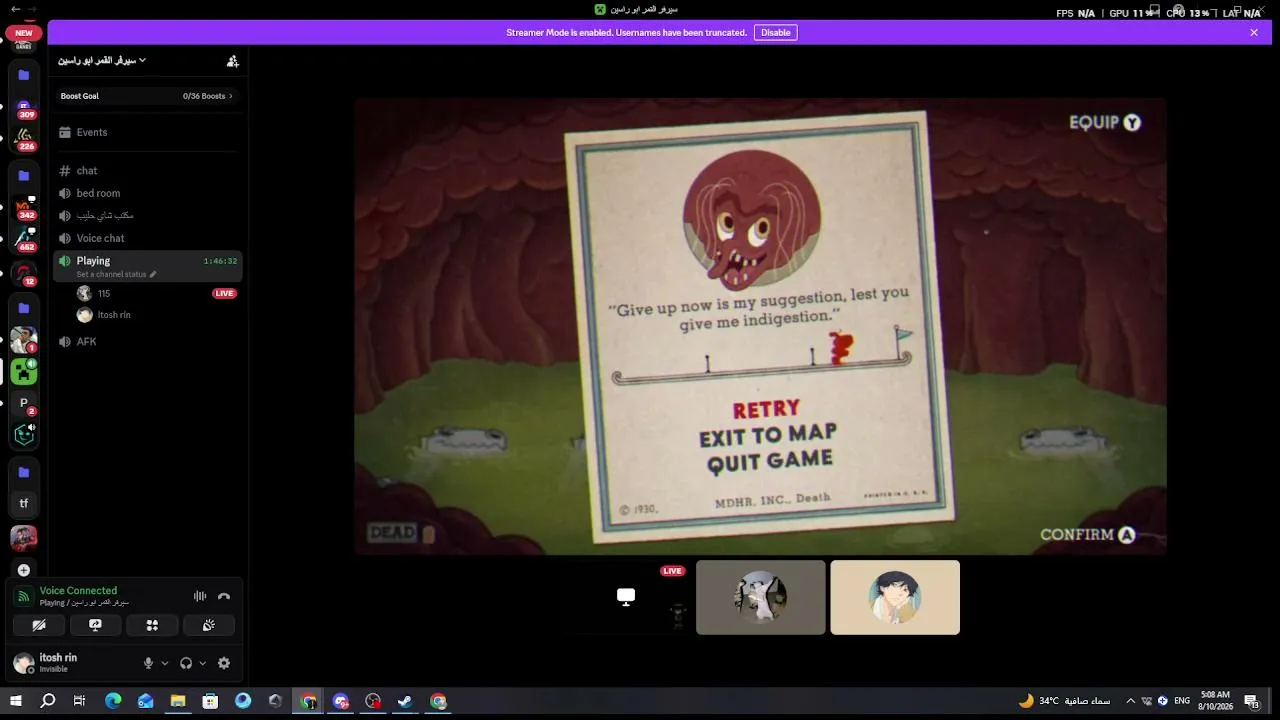Expand the server folder above the 342 server

24,176
